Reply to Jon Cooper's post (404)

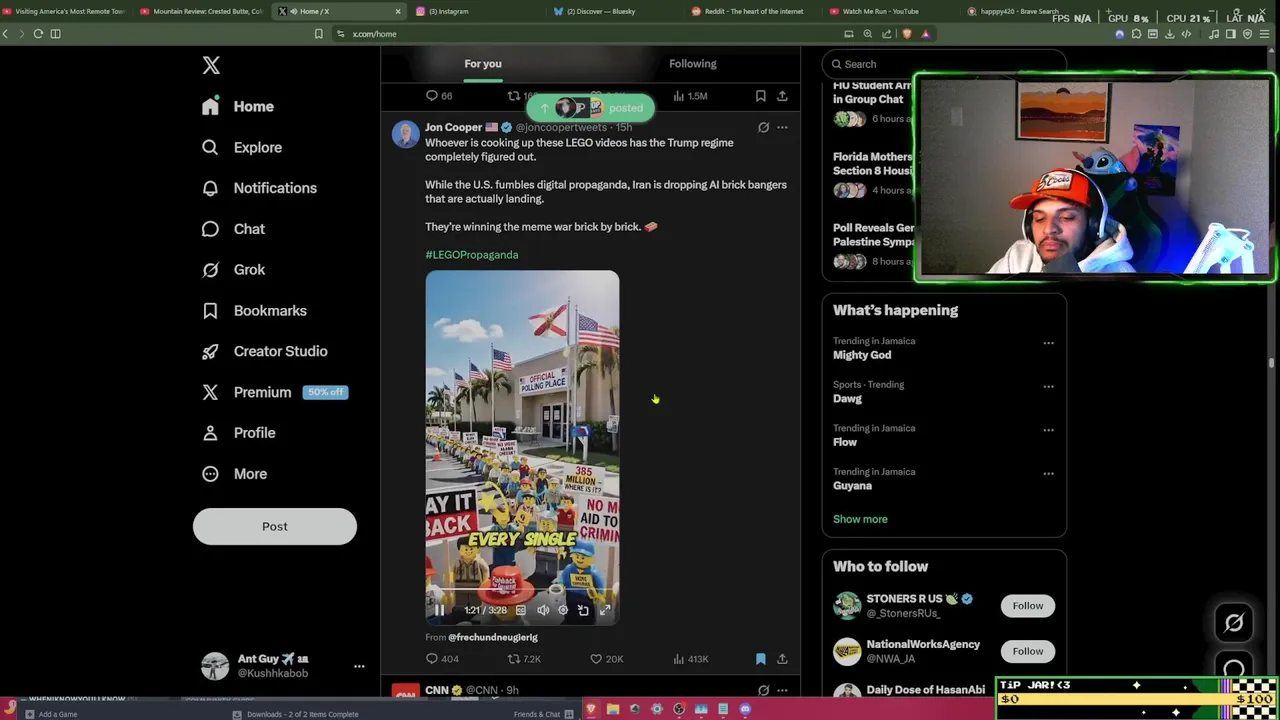pyautogui.click(x=442, y=659)
